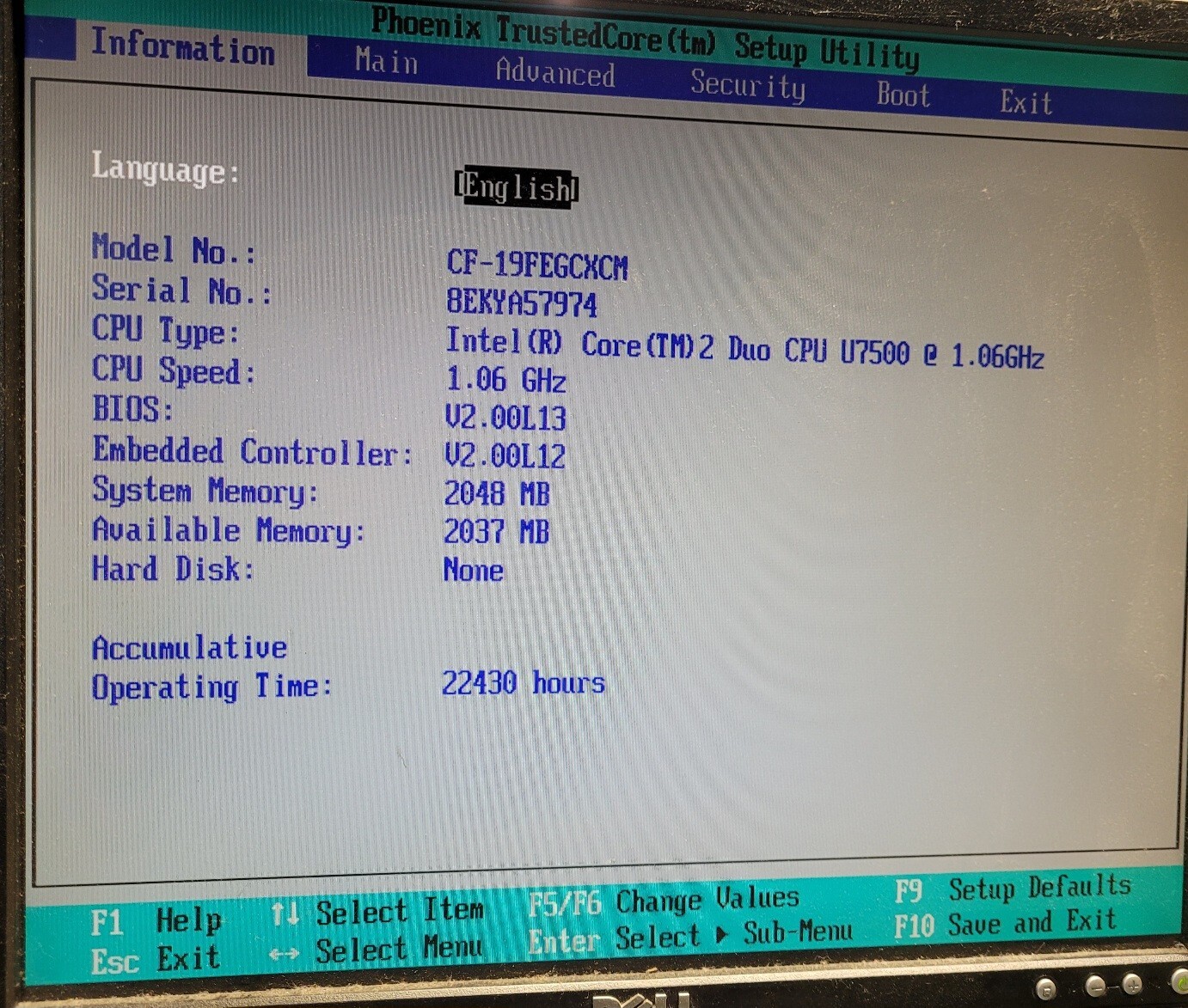Image resolution: width=1188 pixels, height=1008 pixels.
Task: Click the CPU Type value Intel Core 2 Duo
Action: (744, 349)
